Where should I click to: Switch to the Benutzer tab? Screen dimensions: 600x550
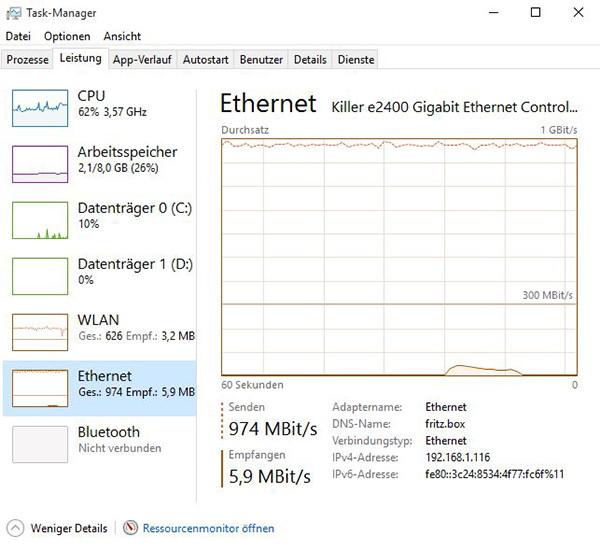click(261, 60)
